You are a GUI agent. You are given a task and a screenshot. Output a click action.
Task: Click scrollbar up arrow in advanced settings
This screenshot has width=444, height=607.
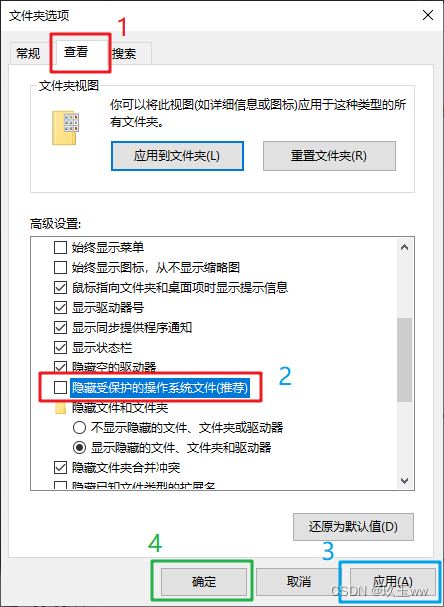point(405,247)
